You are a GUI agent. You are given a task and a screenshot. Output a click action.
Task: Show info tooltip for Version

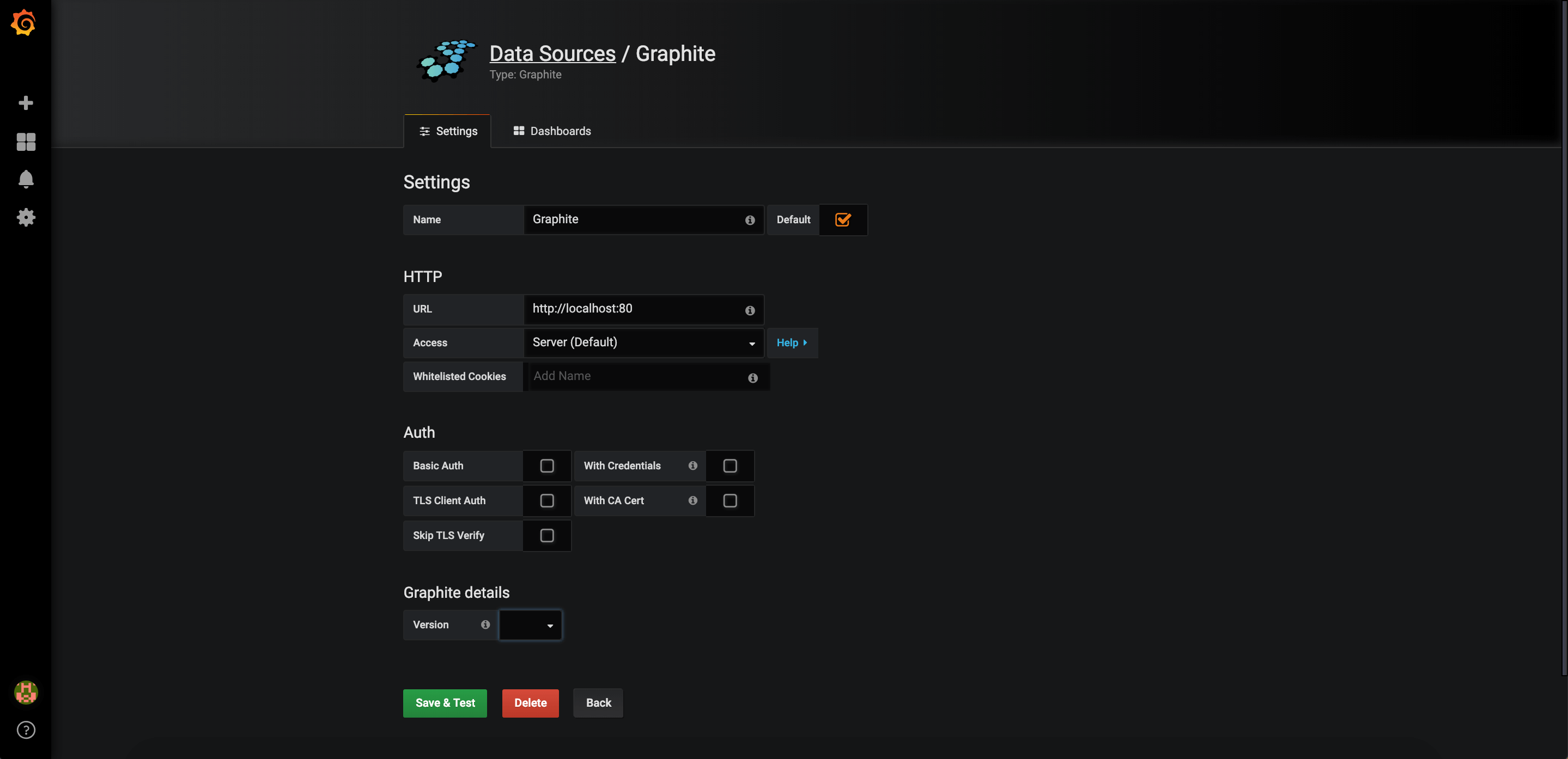(x=485, y=625)
